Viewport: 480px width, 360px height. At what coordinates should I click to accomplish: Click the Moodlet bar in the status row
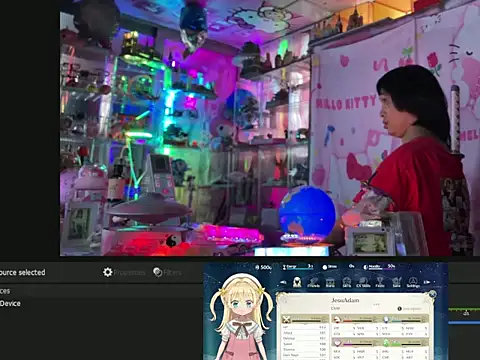pos(379,267)
